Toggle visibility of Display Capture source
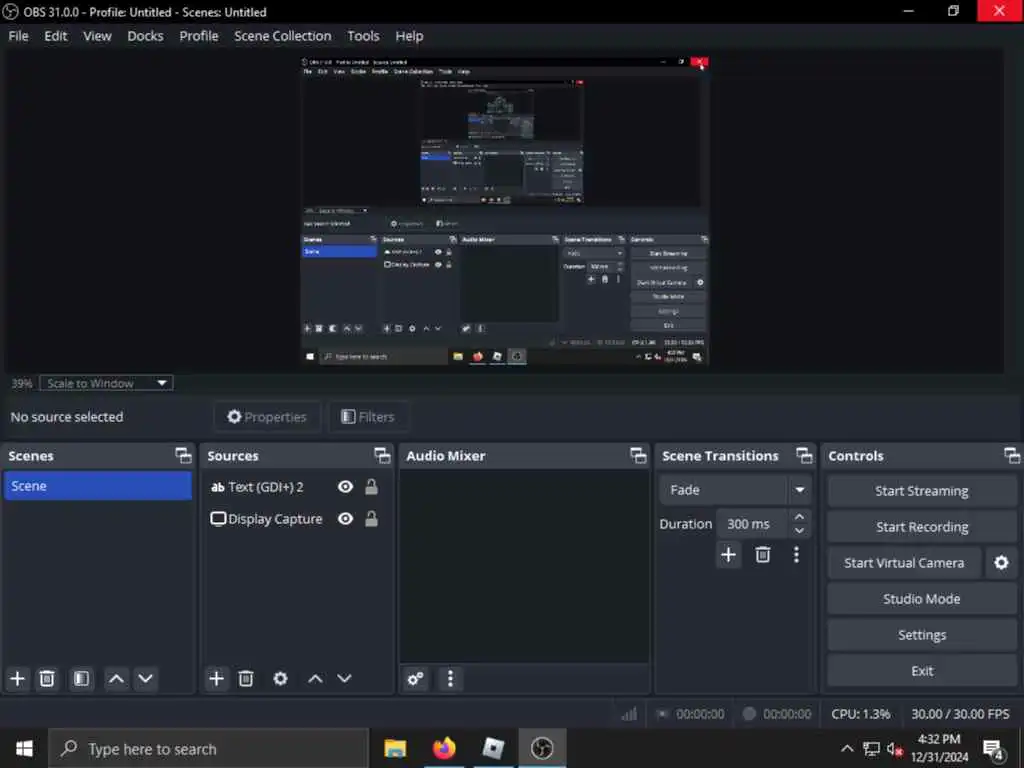 (x=345, y=519)
